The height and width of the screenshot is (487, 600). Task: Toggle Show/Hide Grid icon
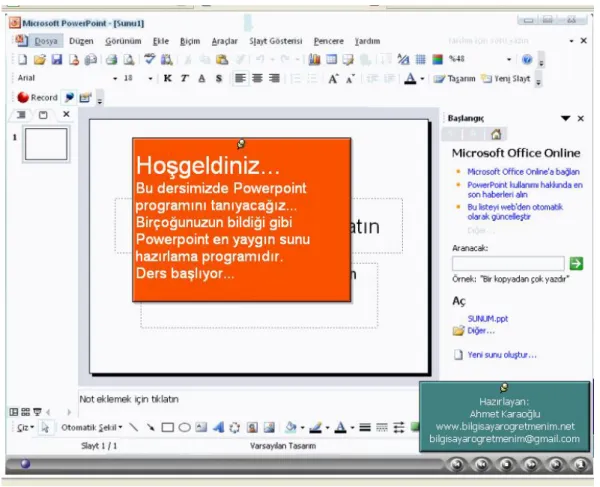click(x=420, y=59)
